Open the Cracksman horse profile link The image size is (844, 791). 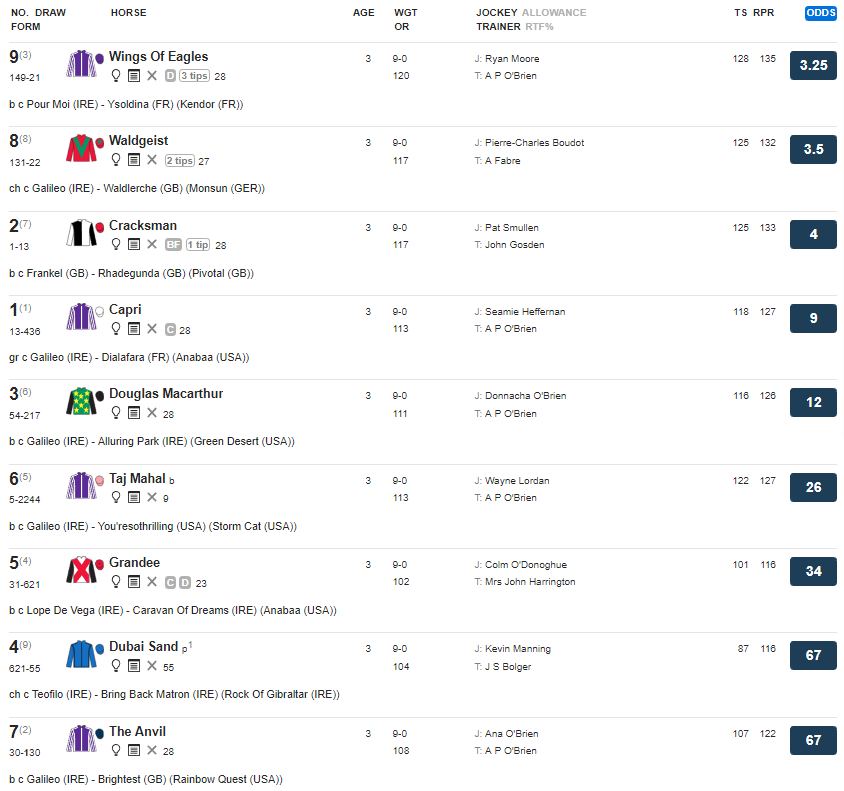[x=143, y=226]
